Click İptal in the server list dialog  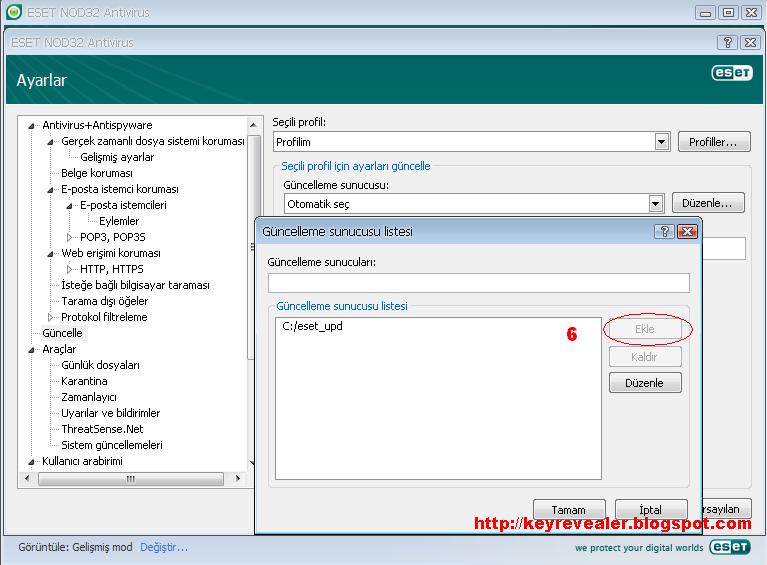click(651, 509)
